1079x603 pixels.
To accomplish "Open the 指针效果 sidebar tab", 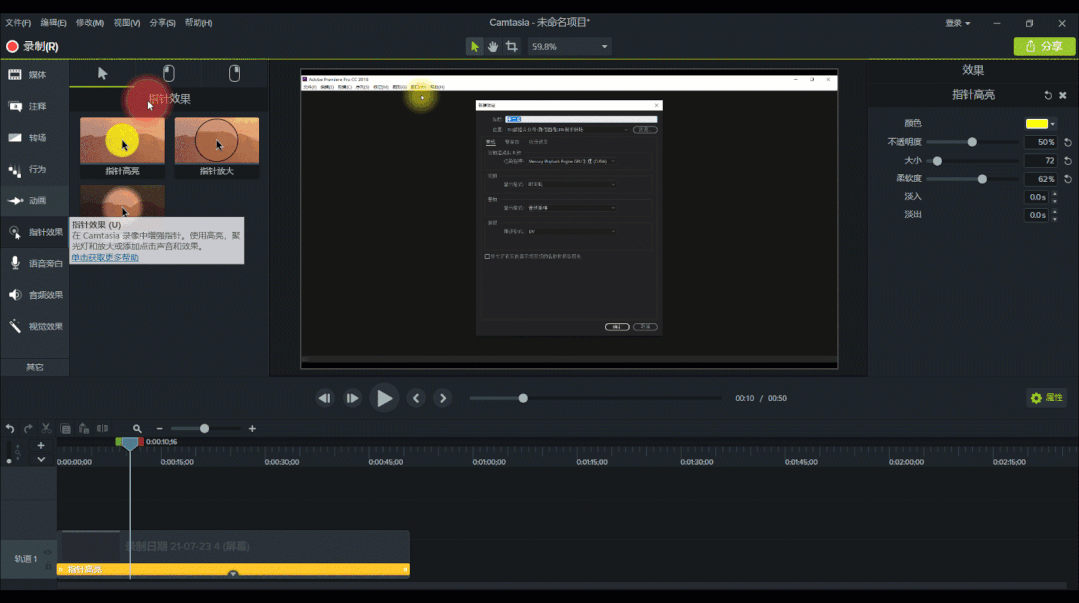I will tap(34, 232).
